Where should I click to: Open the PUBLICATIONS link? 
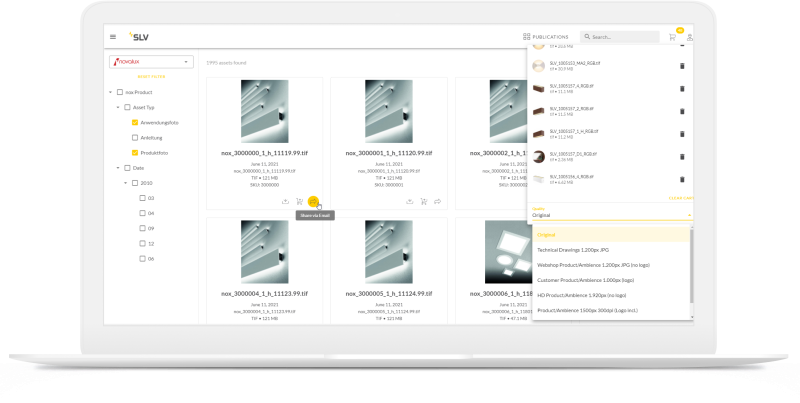[x=550, y=37]
